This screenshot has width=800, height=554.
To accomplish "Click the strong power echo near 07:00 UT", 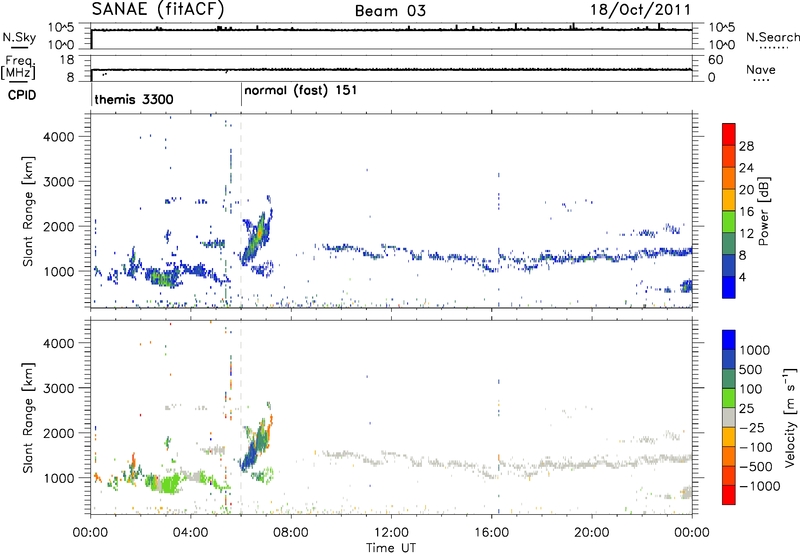I will click(x=258, y=235).
